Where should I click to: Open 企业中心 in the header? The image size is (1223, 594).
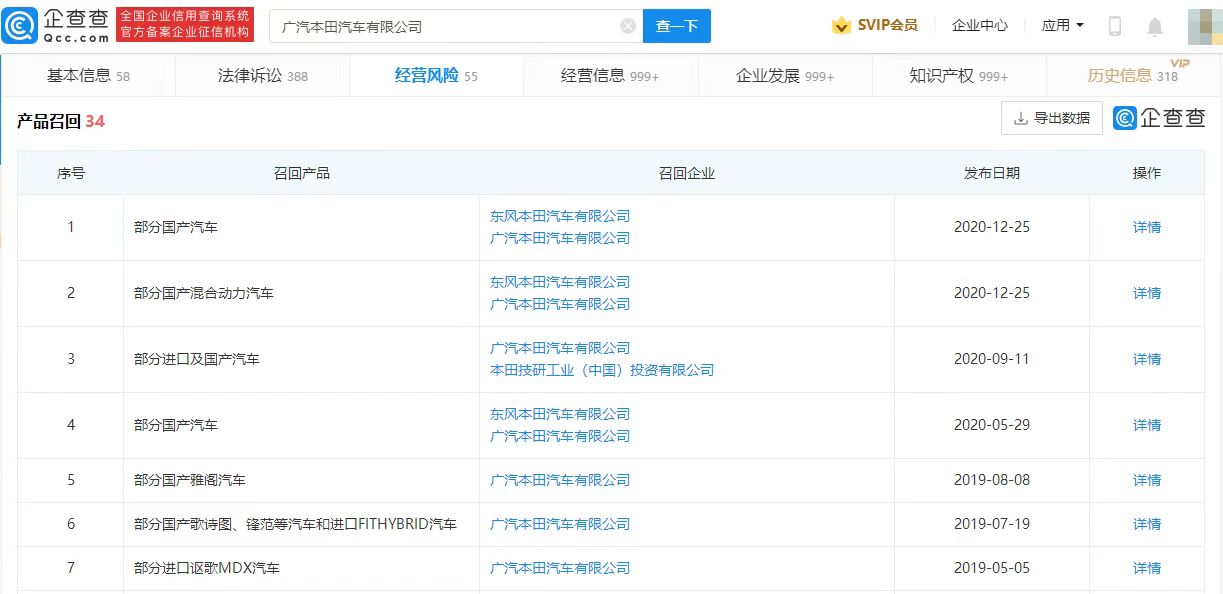click(980, 25)
